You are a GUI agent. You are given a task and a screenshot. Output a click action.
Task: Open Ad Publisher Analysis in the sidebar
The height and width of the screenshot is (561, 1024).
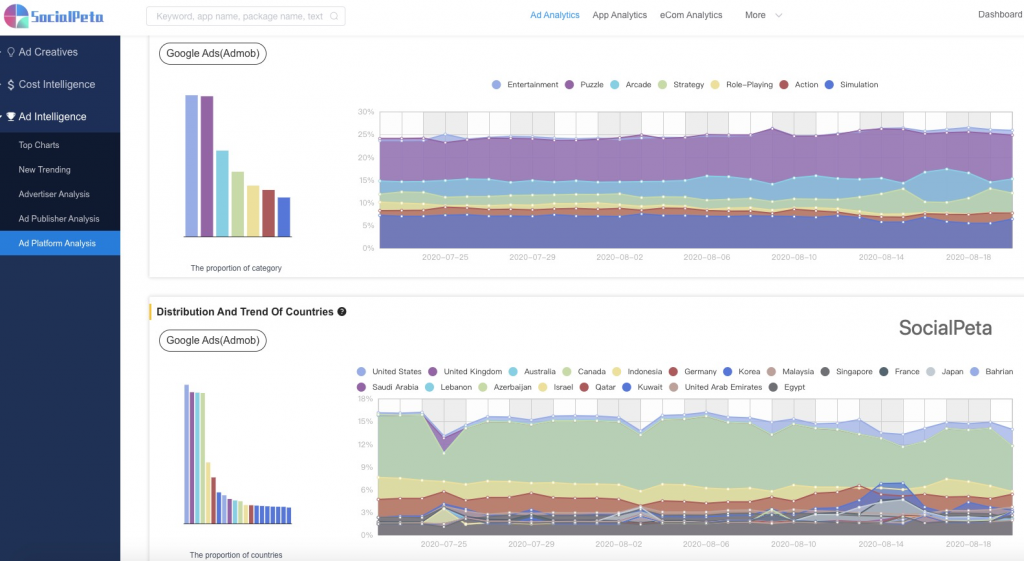pyautogui.click(x=60, y=219)
